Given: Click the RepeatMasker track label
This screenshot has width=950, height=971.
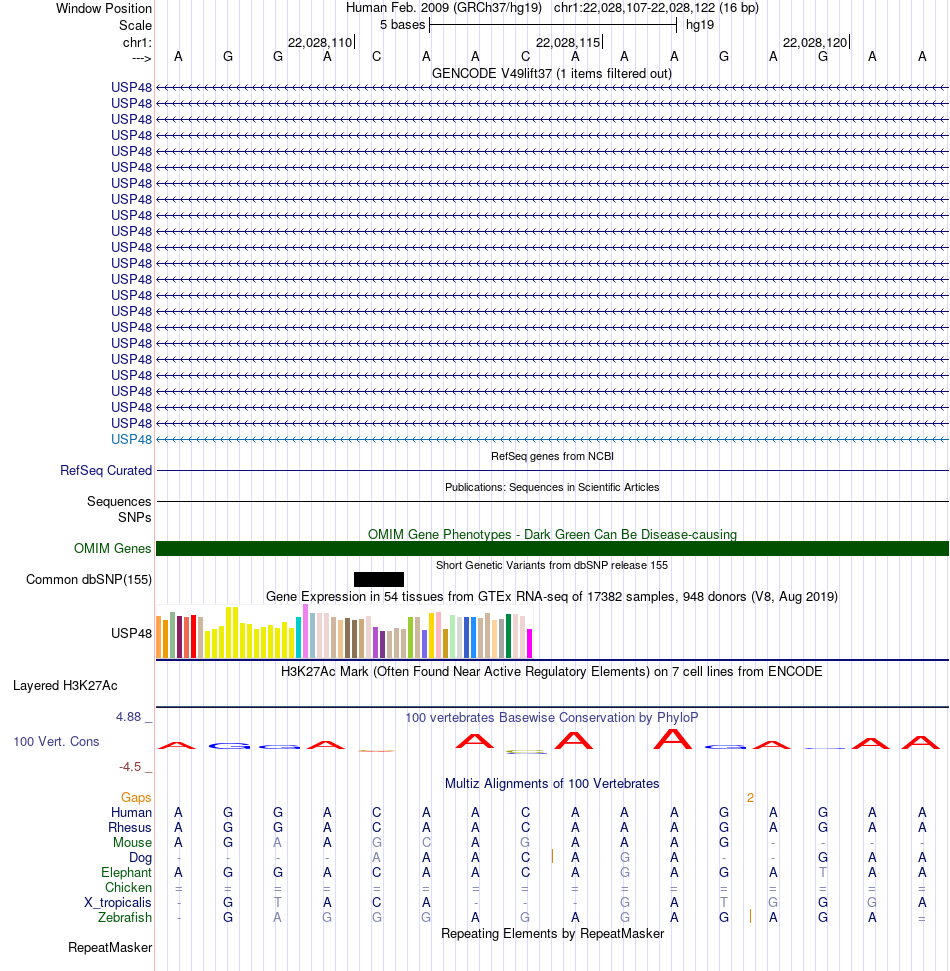Looking at the screenshot, I should [x=110, y=948].
